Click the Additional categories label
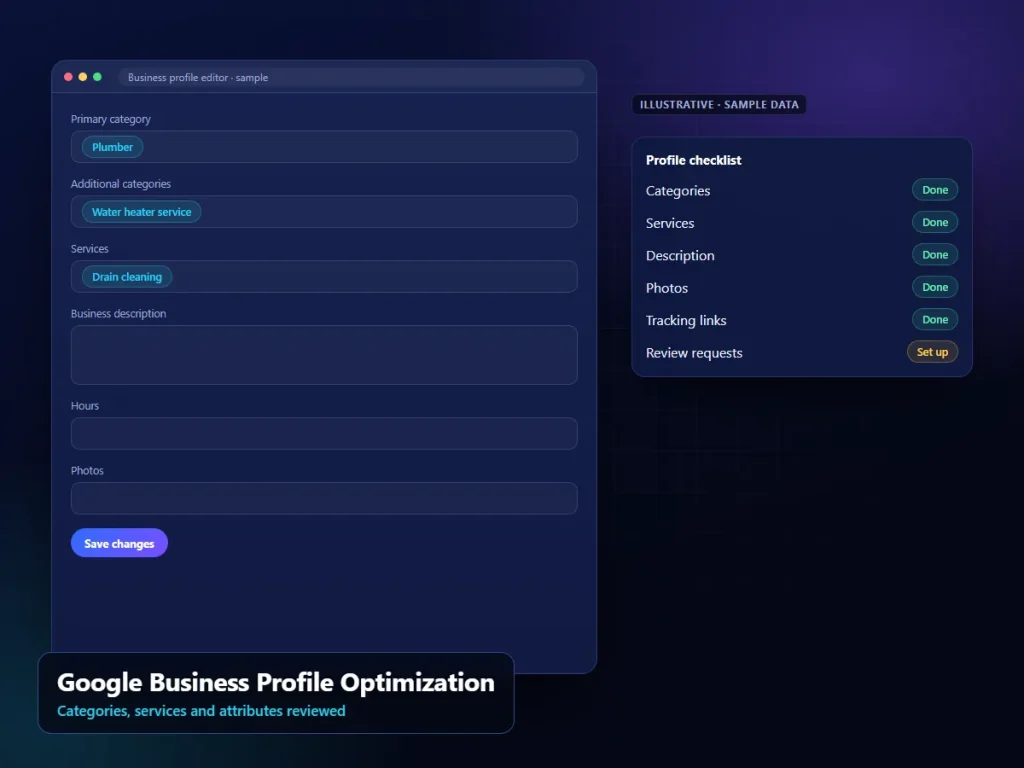1024x768 pixels. click(120, 184)
